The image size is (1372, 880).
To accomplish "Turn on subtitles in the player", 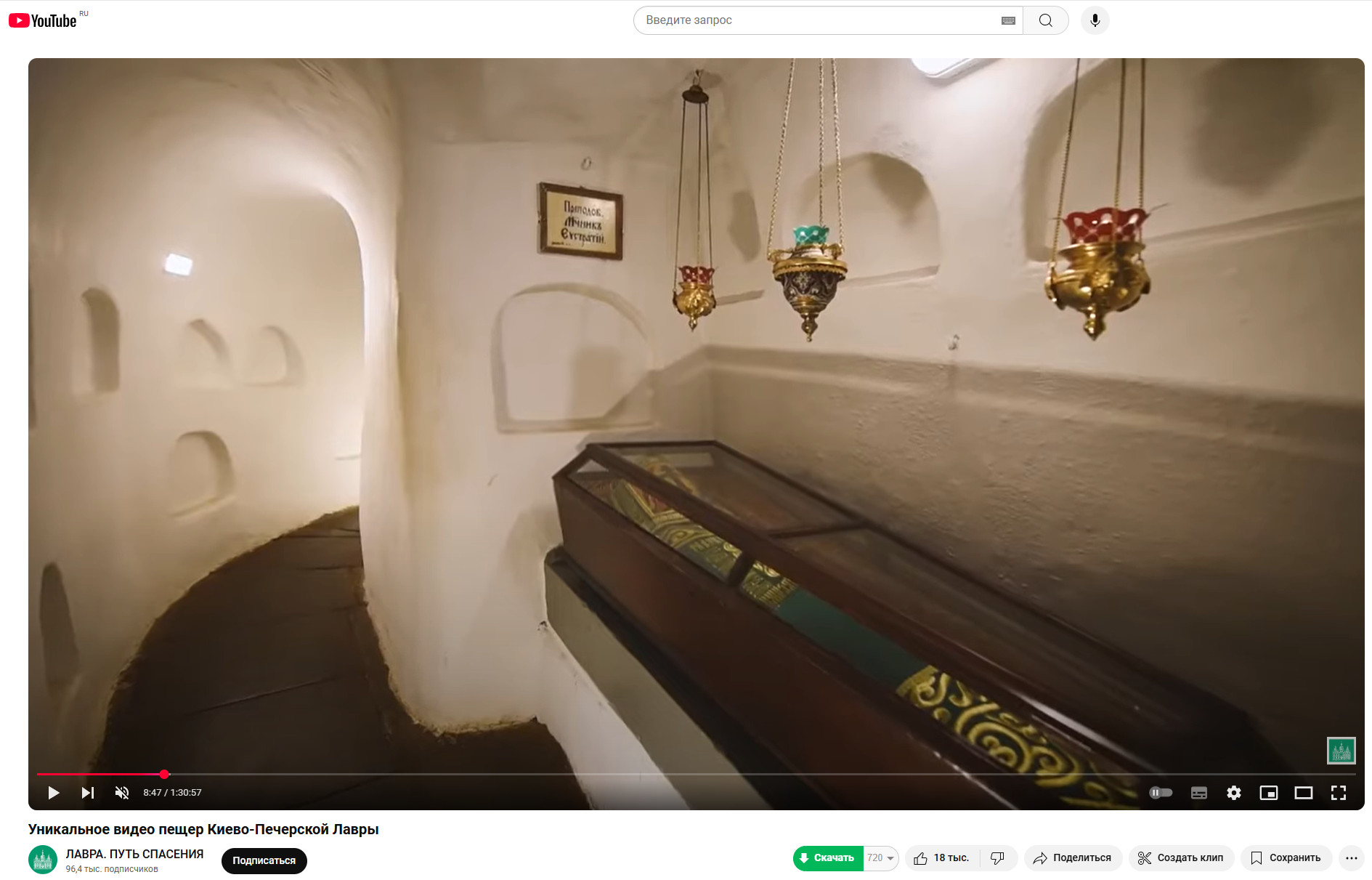I will pos(1198,793).
